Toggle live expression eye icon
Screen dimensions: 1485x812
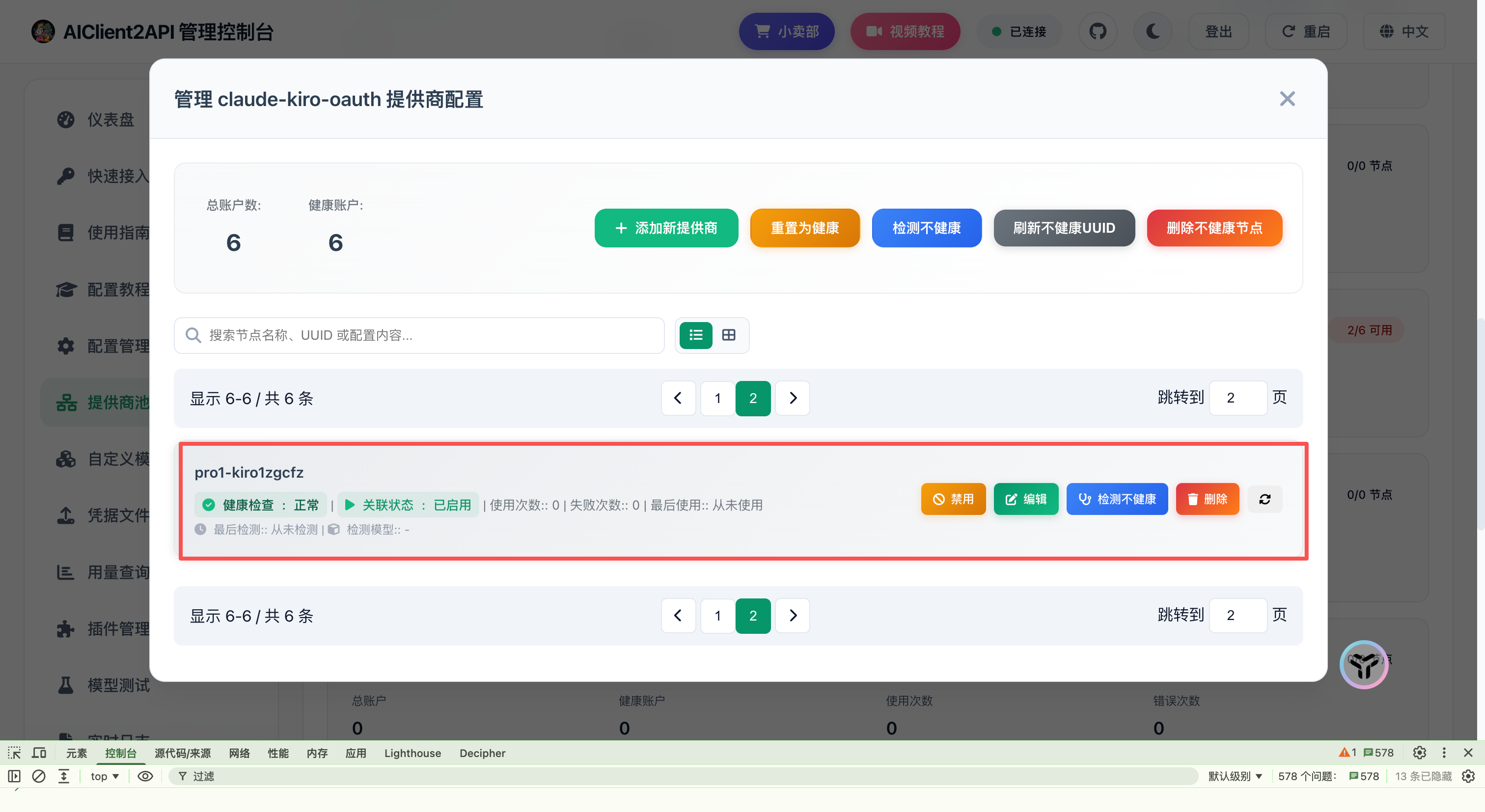click(145, 776)
